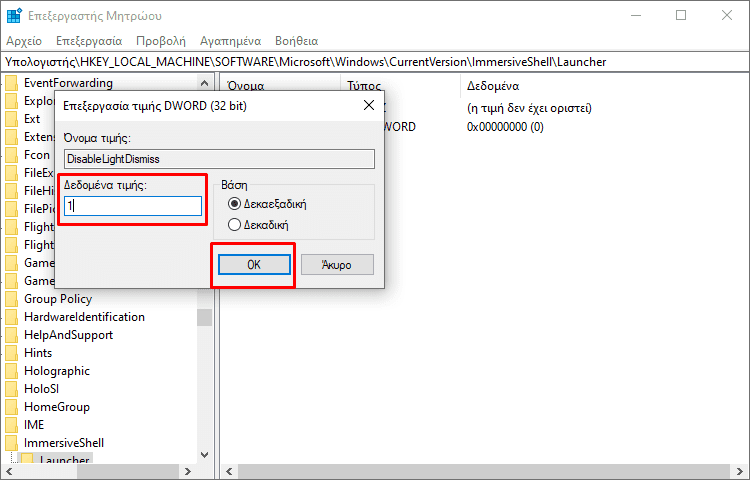Click the Registry Editor app icon in title bar
Screen dimensions: 750x480
pos(14,15)
